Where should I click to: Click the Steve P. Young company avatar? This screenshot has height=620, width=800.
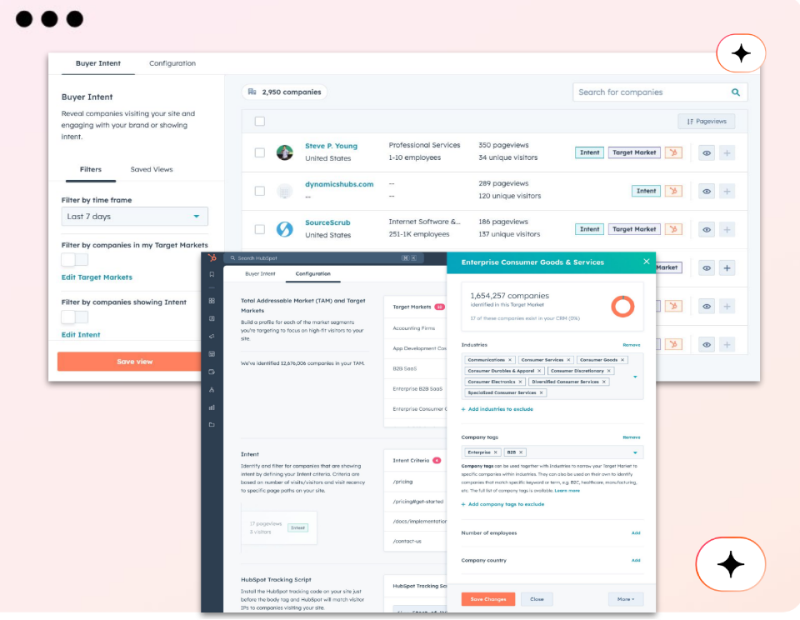tap(285, 153)
